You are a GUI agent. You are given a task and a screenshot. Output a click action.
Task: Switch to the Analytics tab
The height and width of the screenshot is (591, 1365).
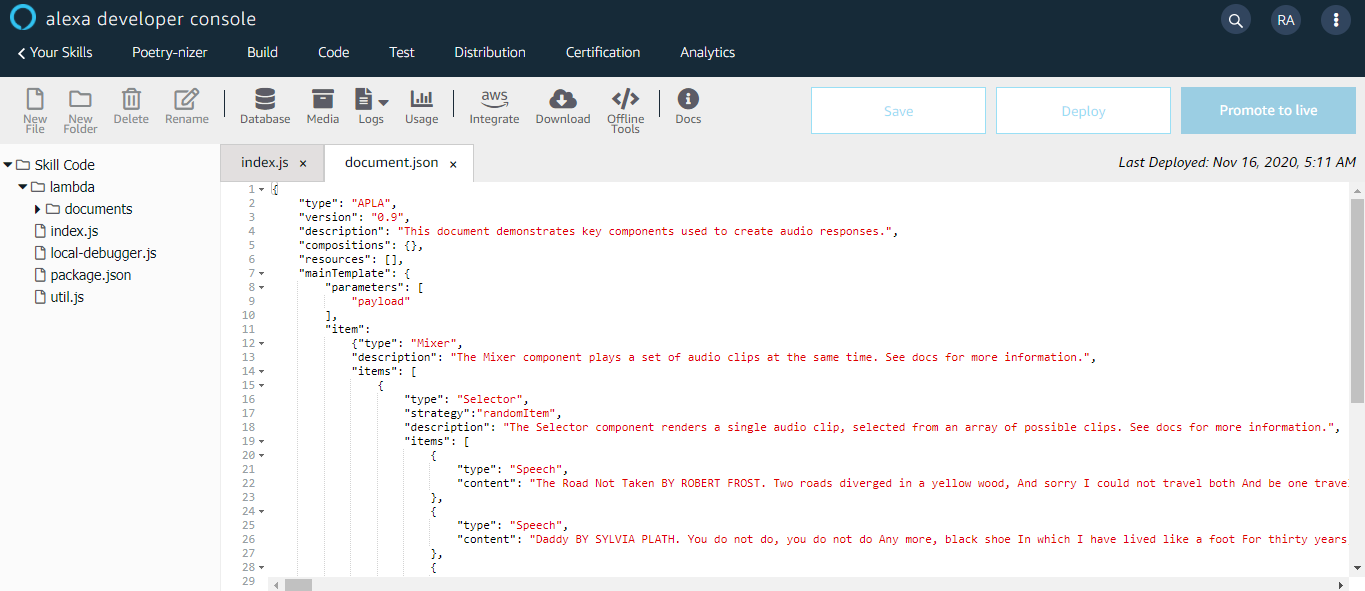click(x=708, y=52)
